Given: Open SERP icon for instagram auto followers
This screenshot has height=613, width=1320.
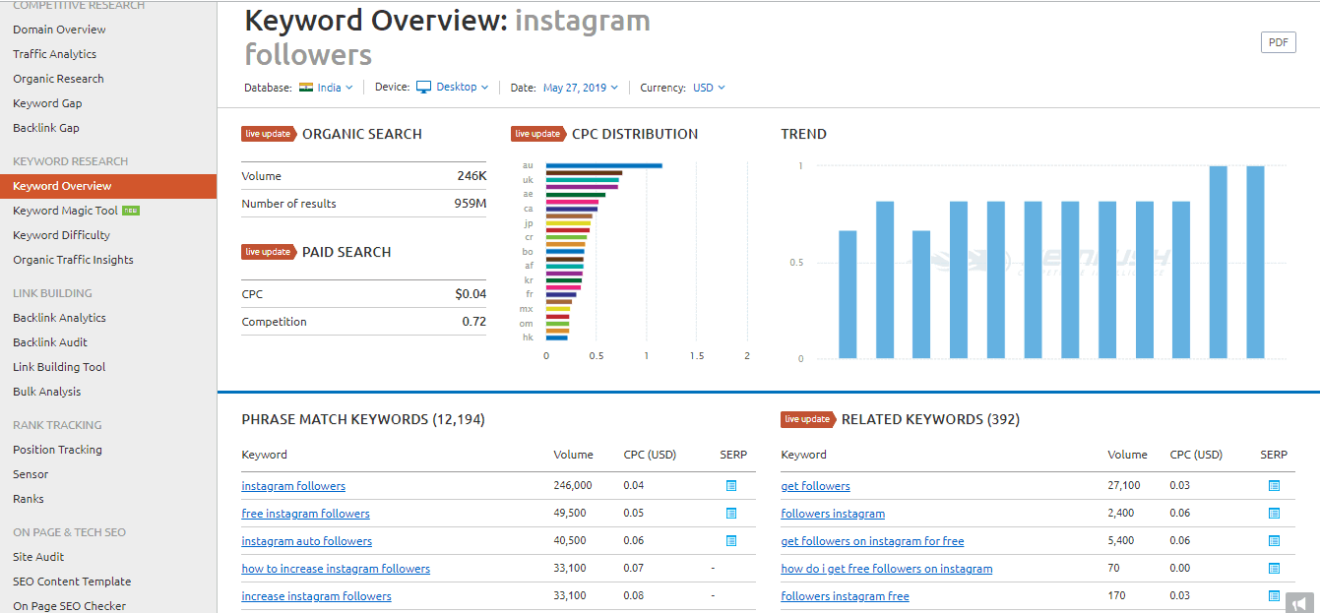Looking at the screenshot, I should [731, 541].
